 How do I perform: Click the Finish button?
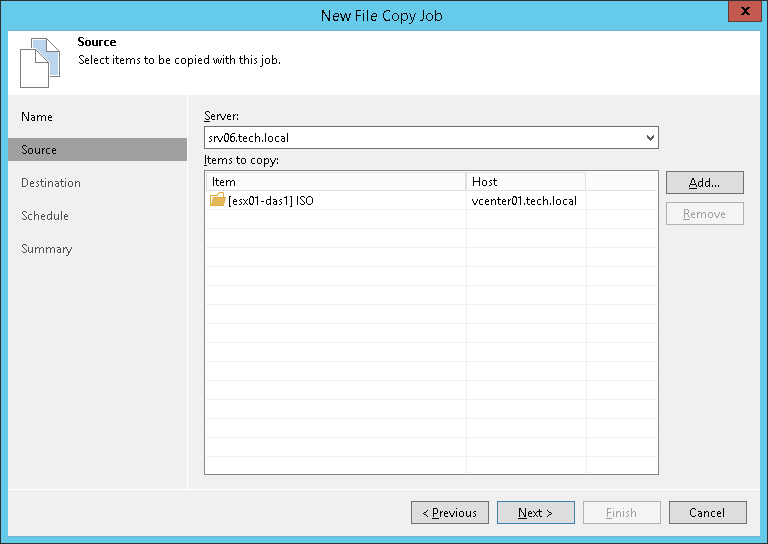click(x=621, y=513)
